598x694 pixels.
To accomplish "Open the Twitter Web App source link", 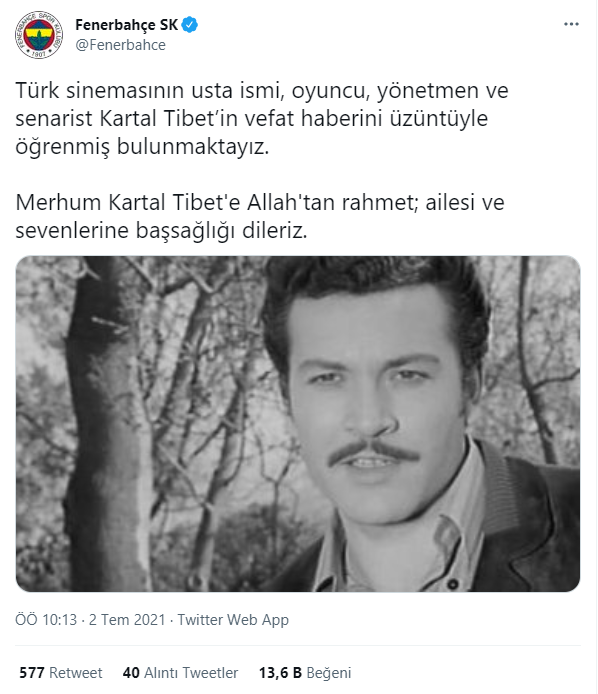I will (x=233, y=620).
